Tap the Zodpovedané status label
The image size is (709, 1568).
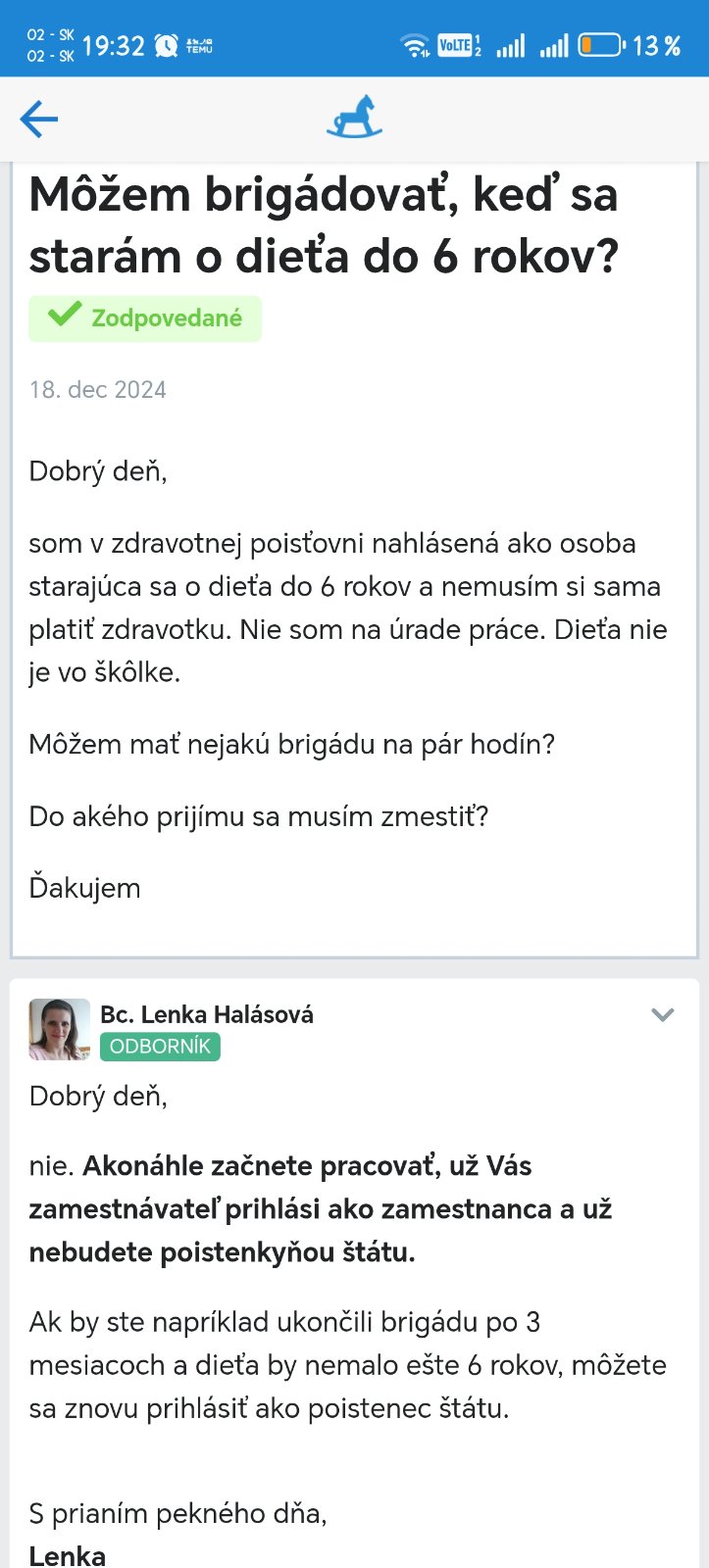(x=167, y=318)
